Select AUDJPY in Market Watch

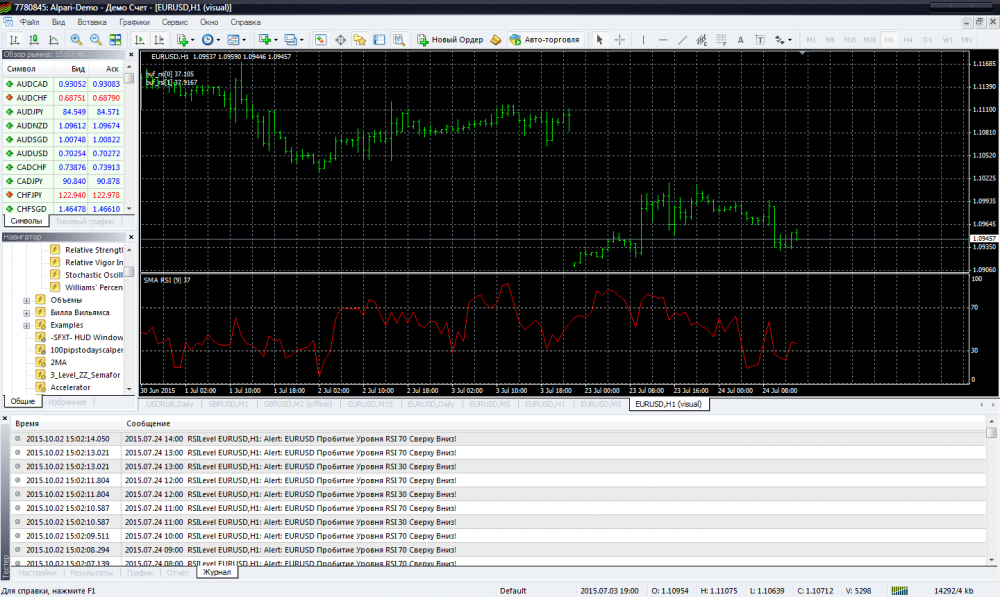point(32,112)
